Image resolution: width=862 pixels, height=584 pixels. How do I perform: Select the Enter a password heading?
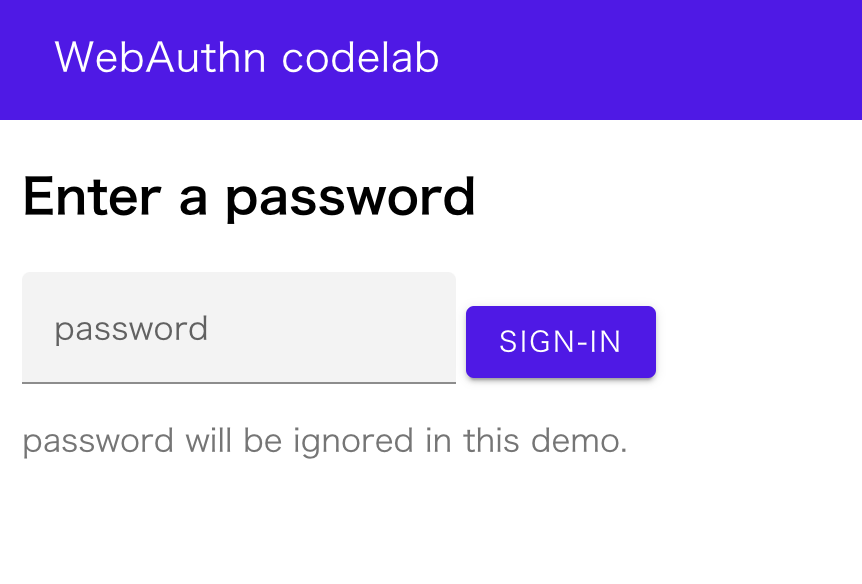[248, 196]
